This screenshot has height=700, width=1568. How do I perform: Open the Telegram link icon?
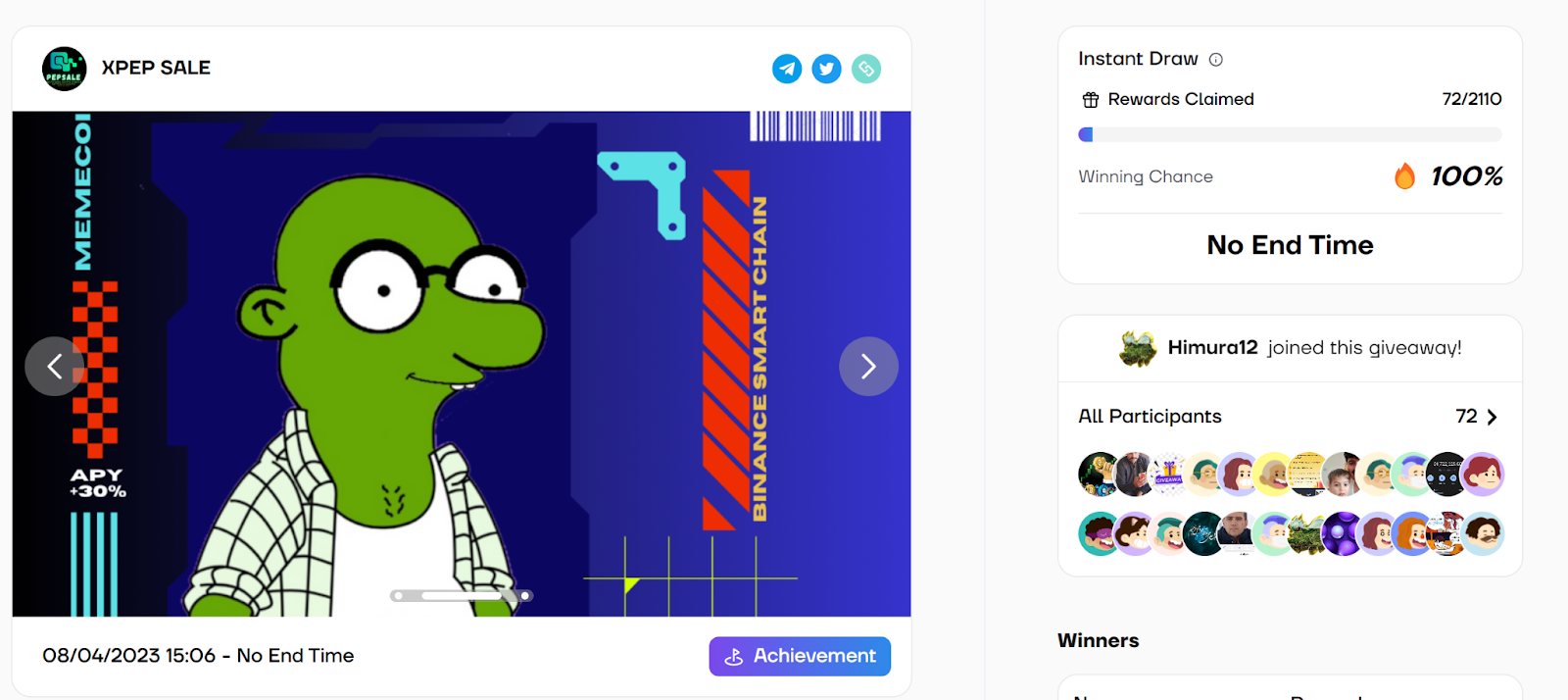[x=787, y=69]
